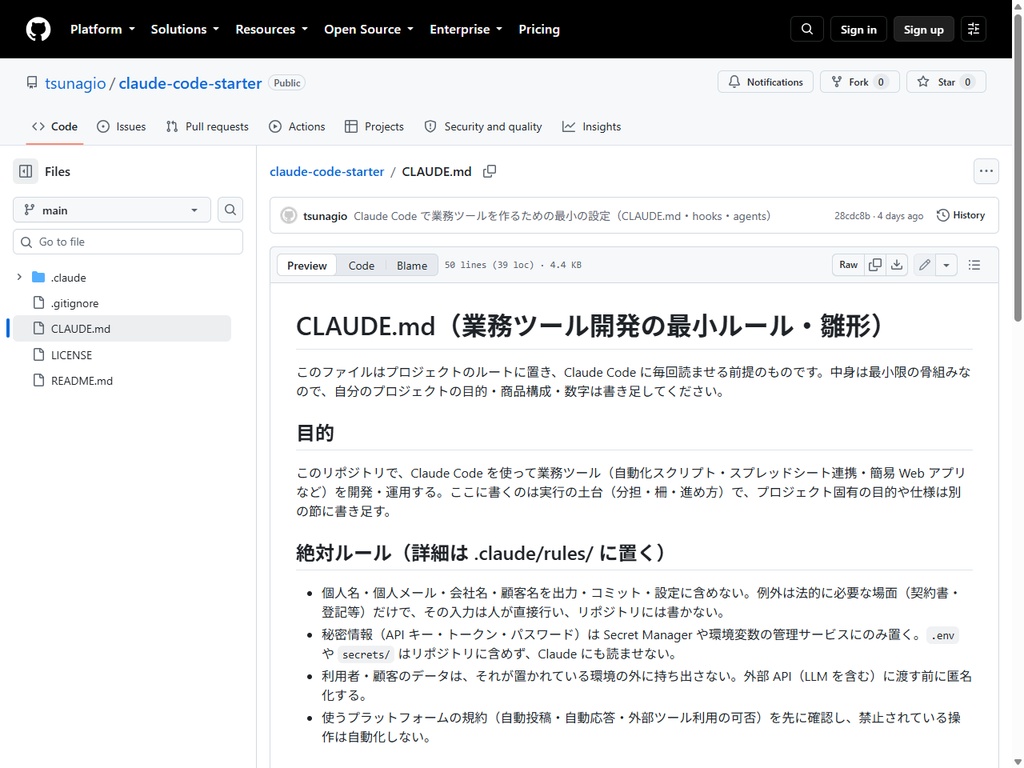This screenshot has height=768, width=1024.
Task: Open the Pull requests tab
Action: click(x=208, y=126)
